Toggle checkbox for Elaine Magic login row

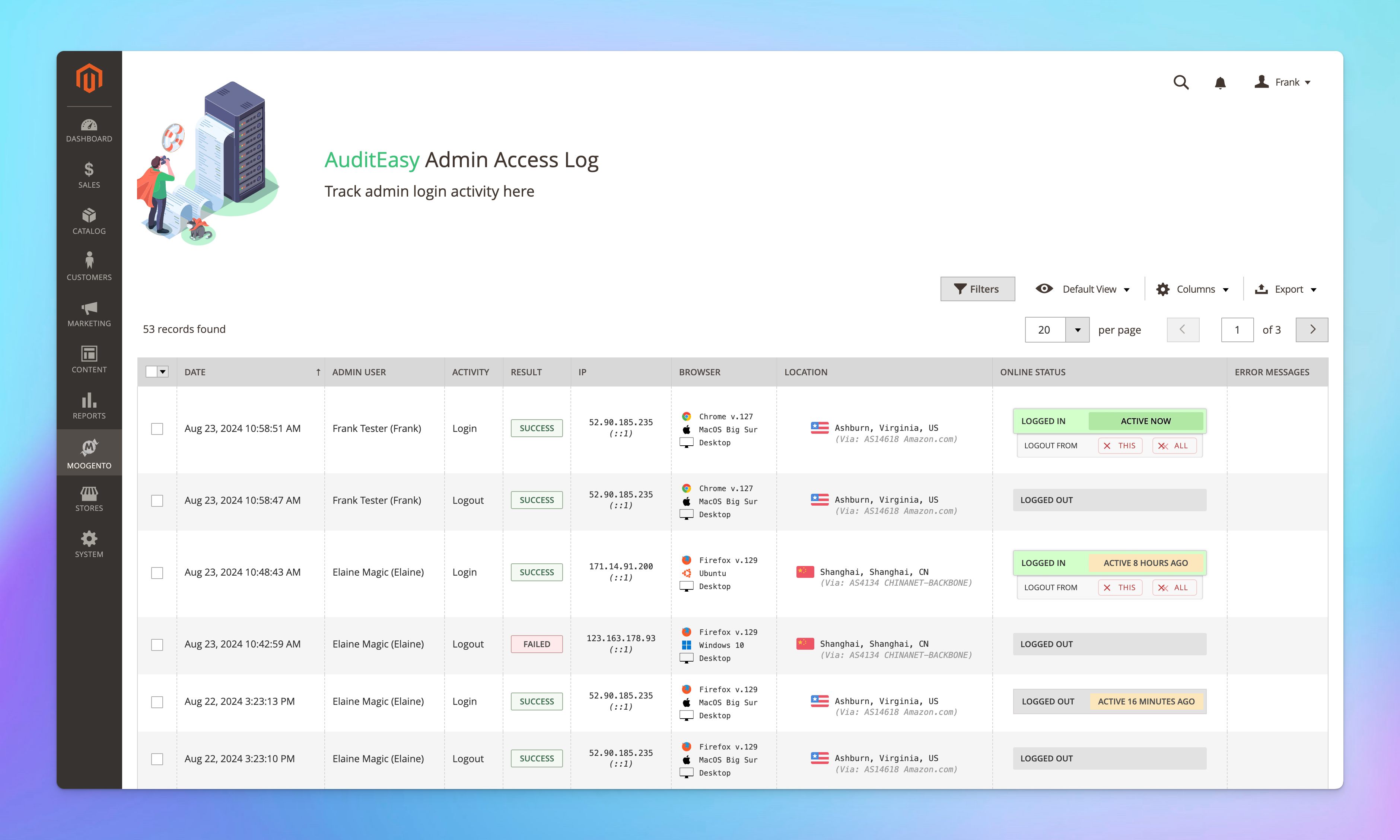click(157, 571)
